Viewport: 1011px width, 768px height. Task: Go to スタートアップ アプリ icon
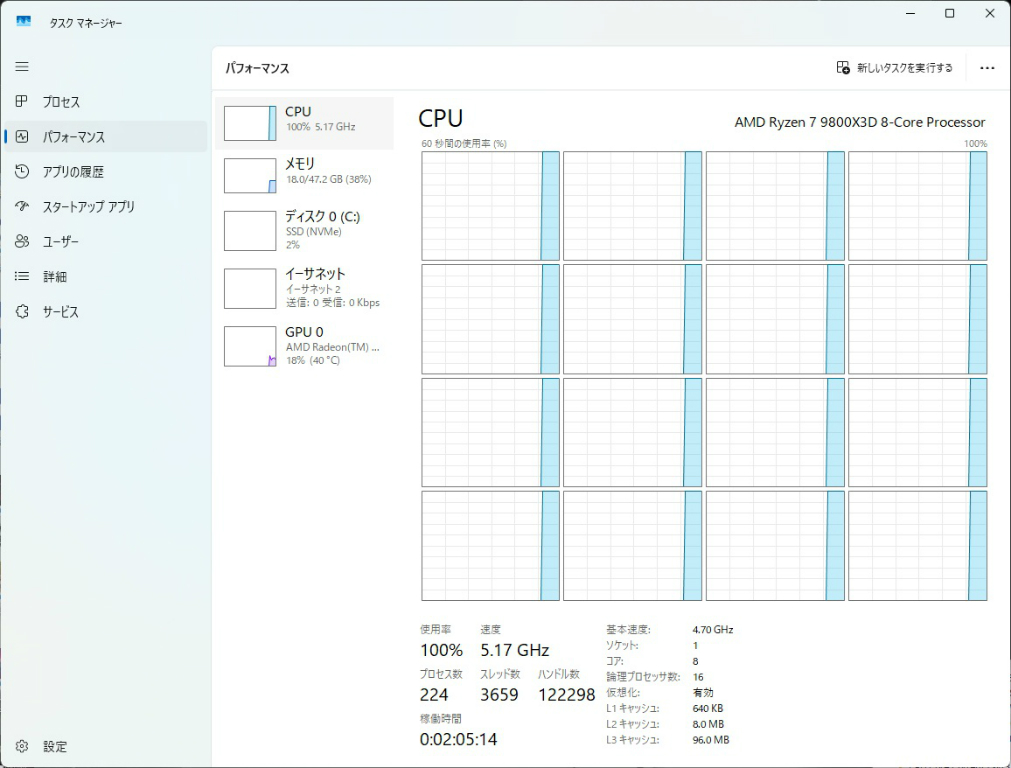tap(22, 207)
